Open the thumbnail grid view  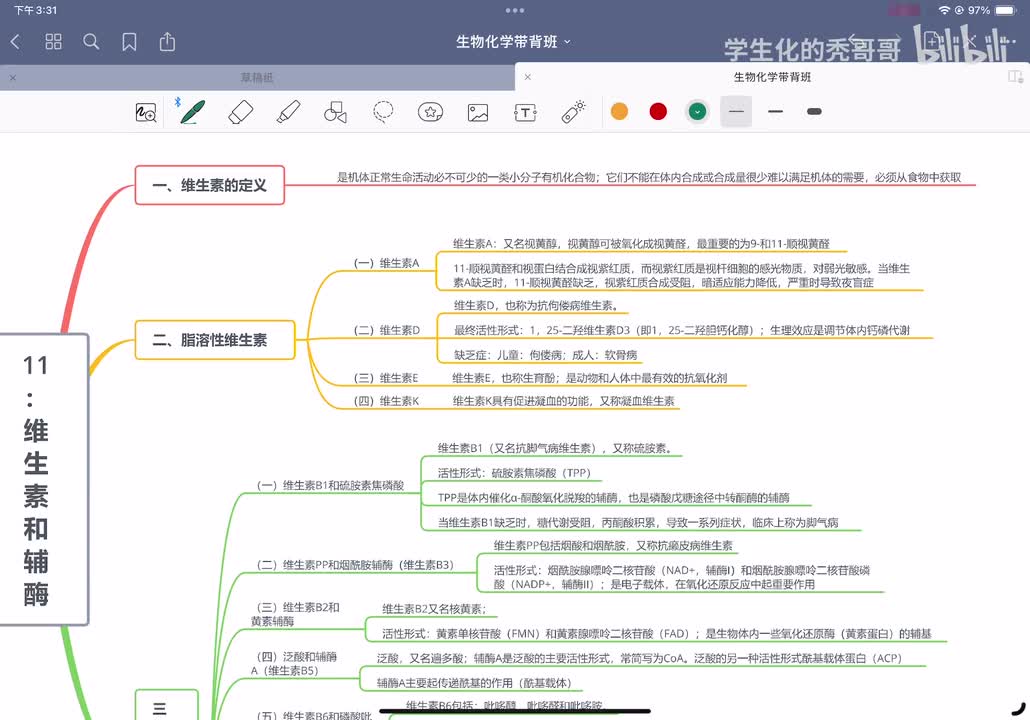tap(53, 42)
